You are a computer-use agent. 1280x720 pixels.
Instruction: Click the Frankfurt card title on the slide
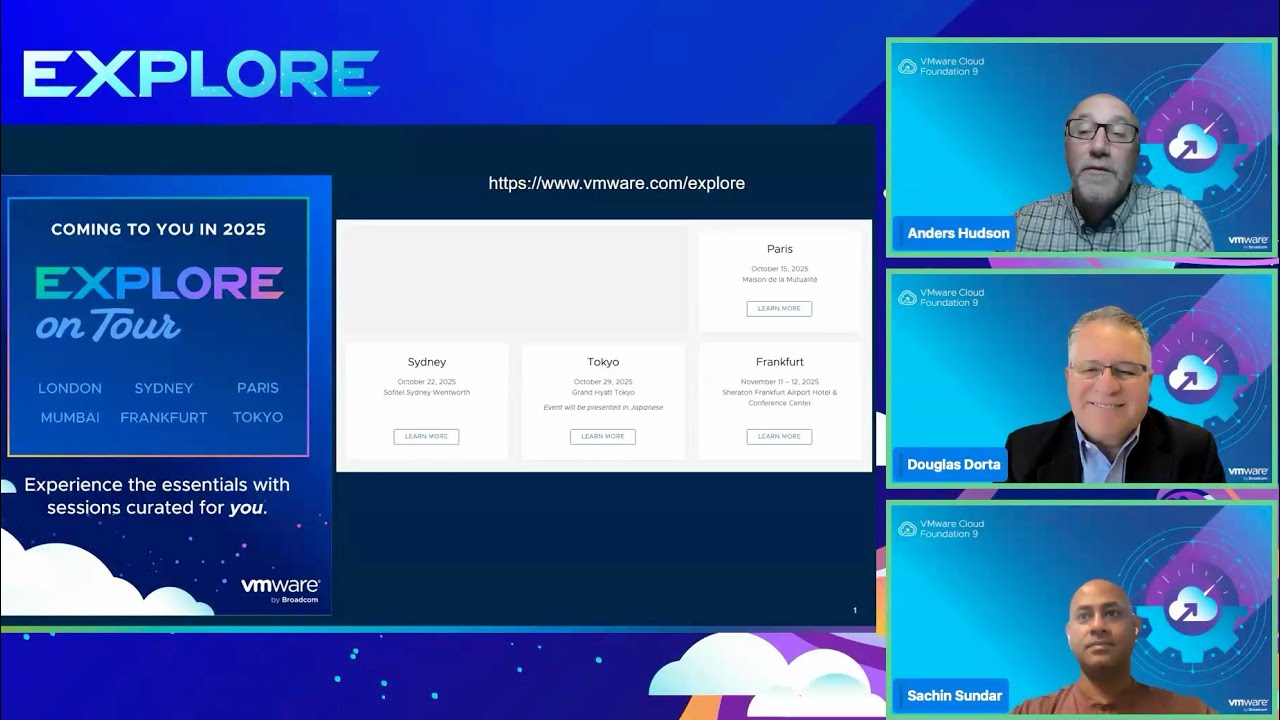pos(779,362)
